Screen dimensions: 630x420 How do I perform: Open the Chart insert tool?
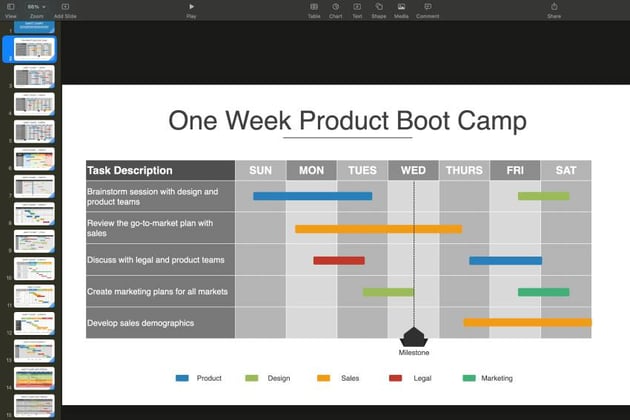336,8
